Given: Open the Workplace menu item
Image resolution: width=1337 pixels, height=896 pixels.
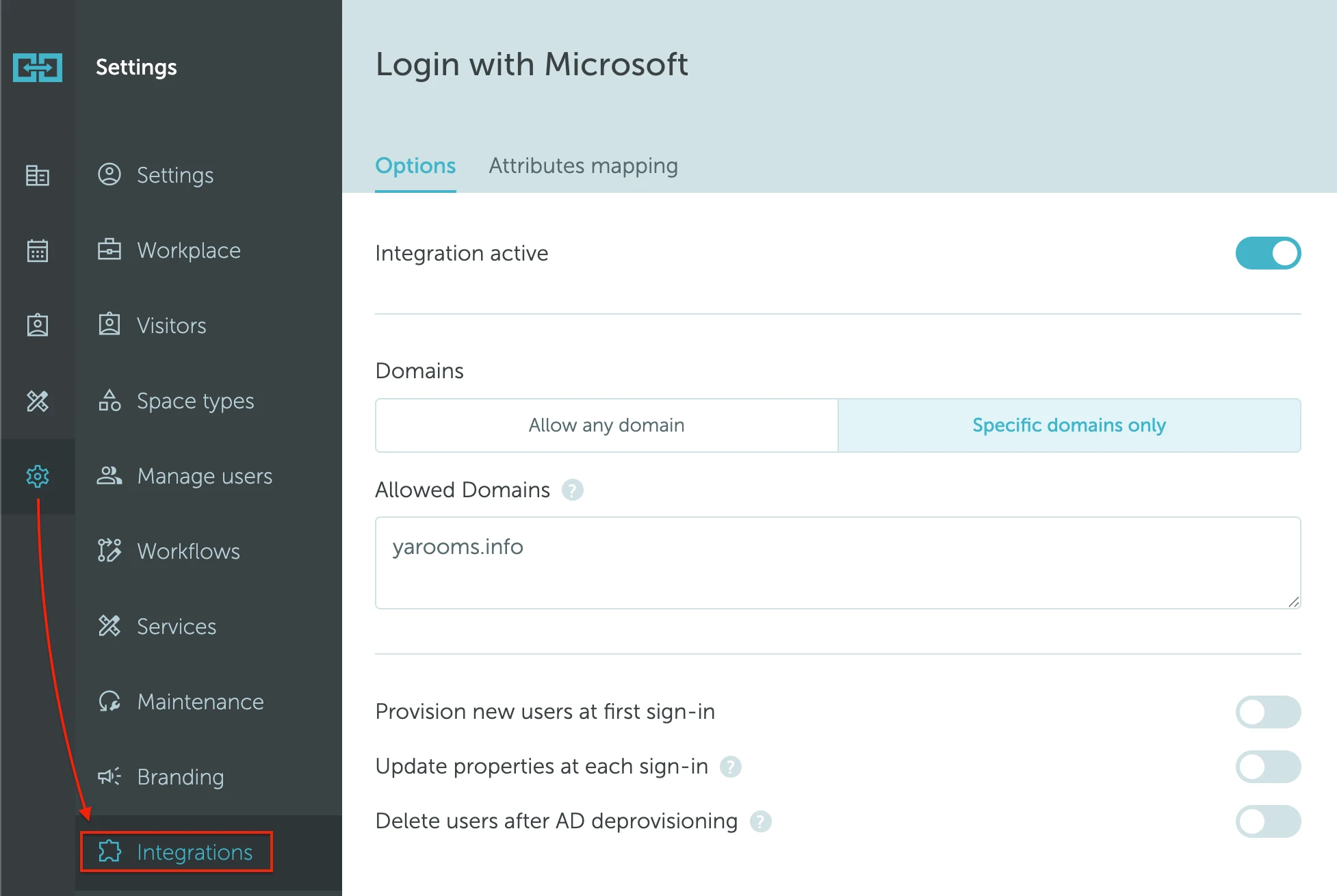Looking at the screenshot, I should pyautogui.click(x=209, y=250).
